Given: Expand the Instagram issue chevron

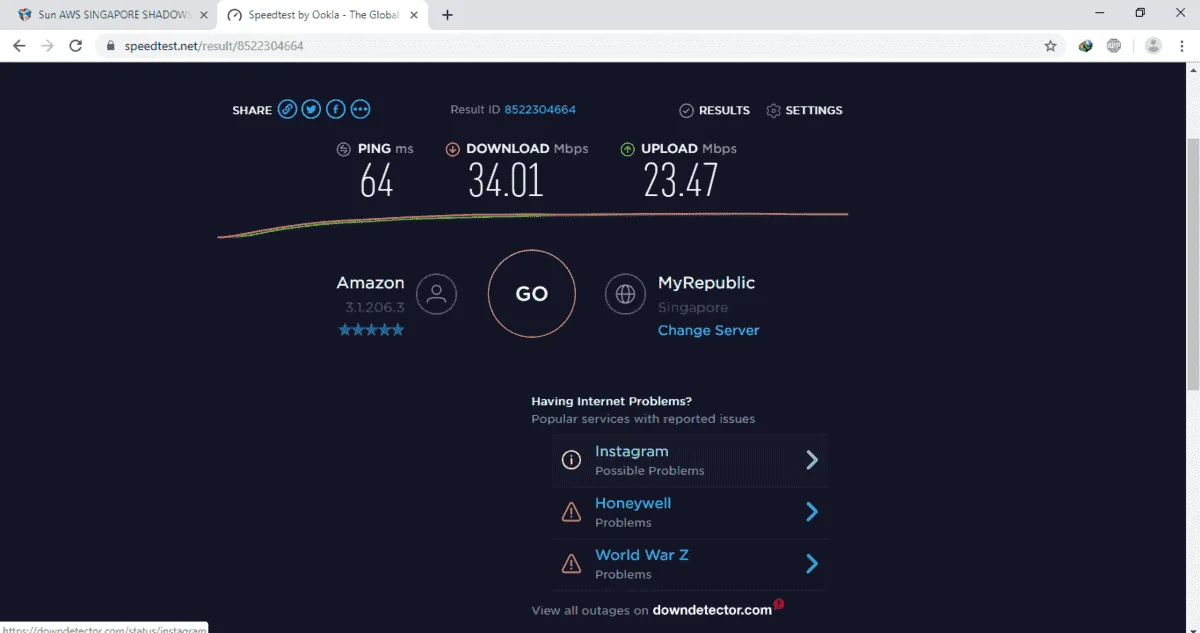Looking at the screenshot, I should [812, 460].
